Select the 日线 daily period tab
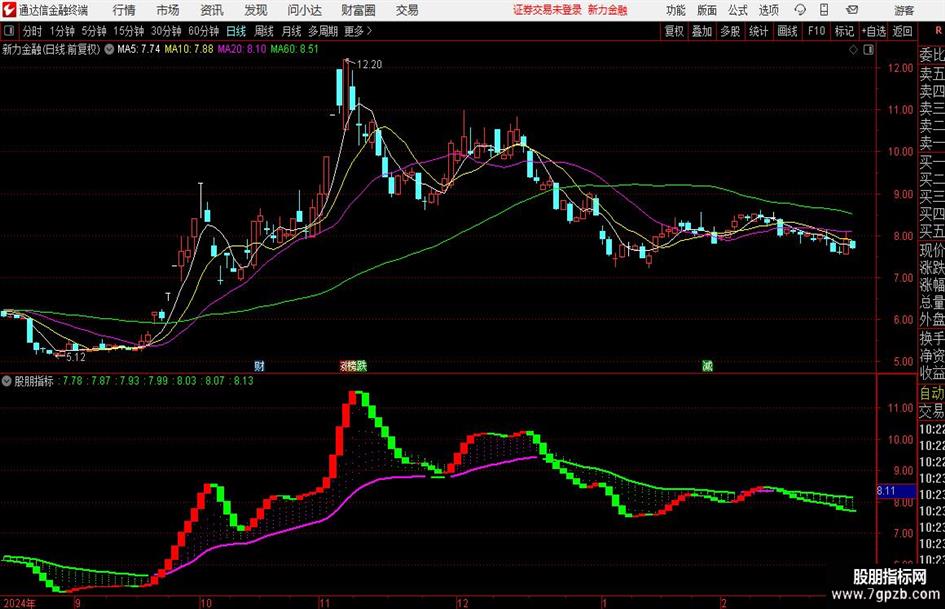 [236, 31]
